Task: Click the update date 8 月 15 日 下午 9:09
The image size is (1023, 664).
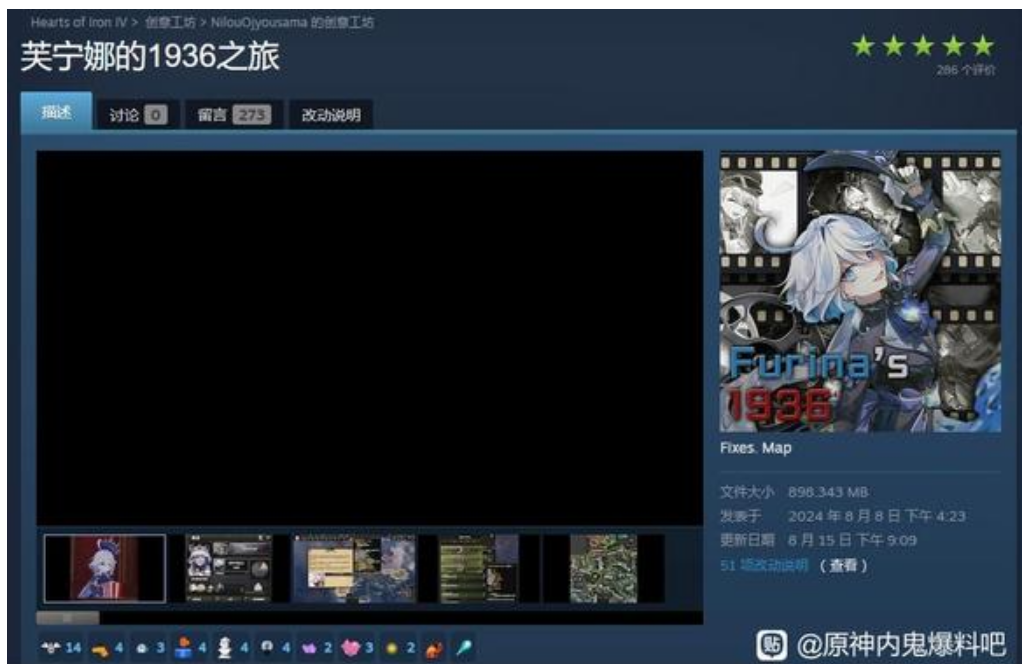Action: tap(851, 540)
